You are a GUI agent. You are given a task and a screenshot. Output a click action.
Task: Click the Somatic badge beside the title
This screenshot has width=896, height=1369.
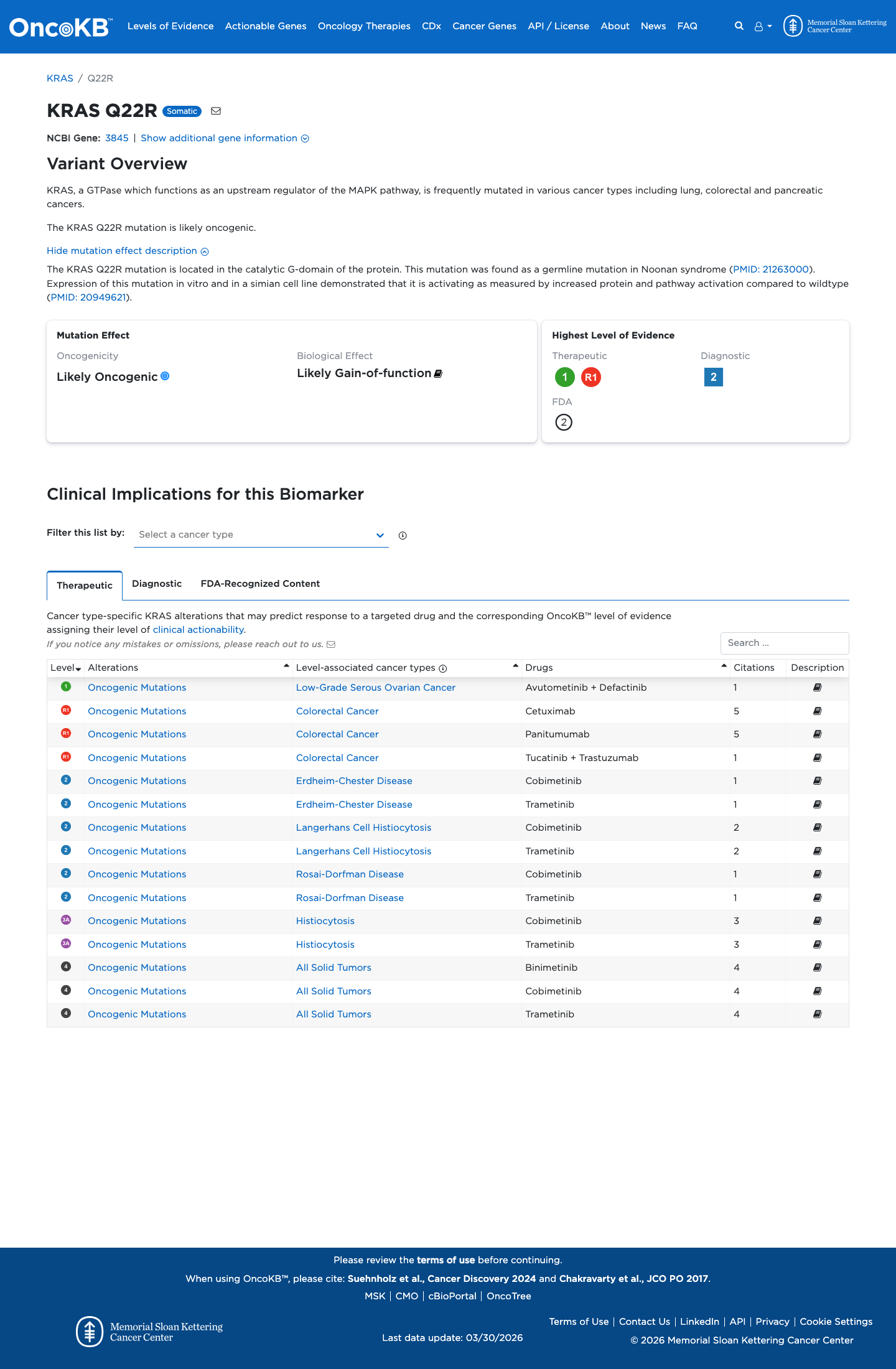pos(182,111)
